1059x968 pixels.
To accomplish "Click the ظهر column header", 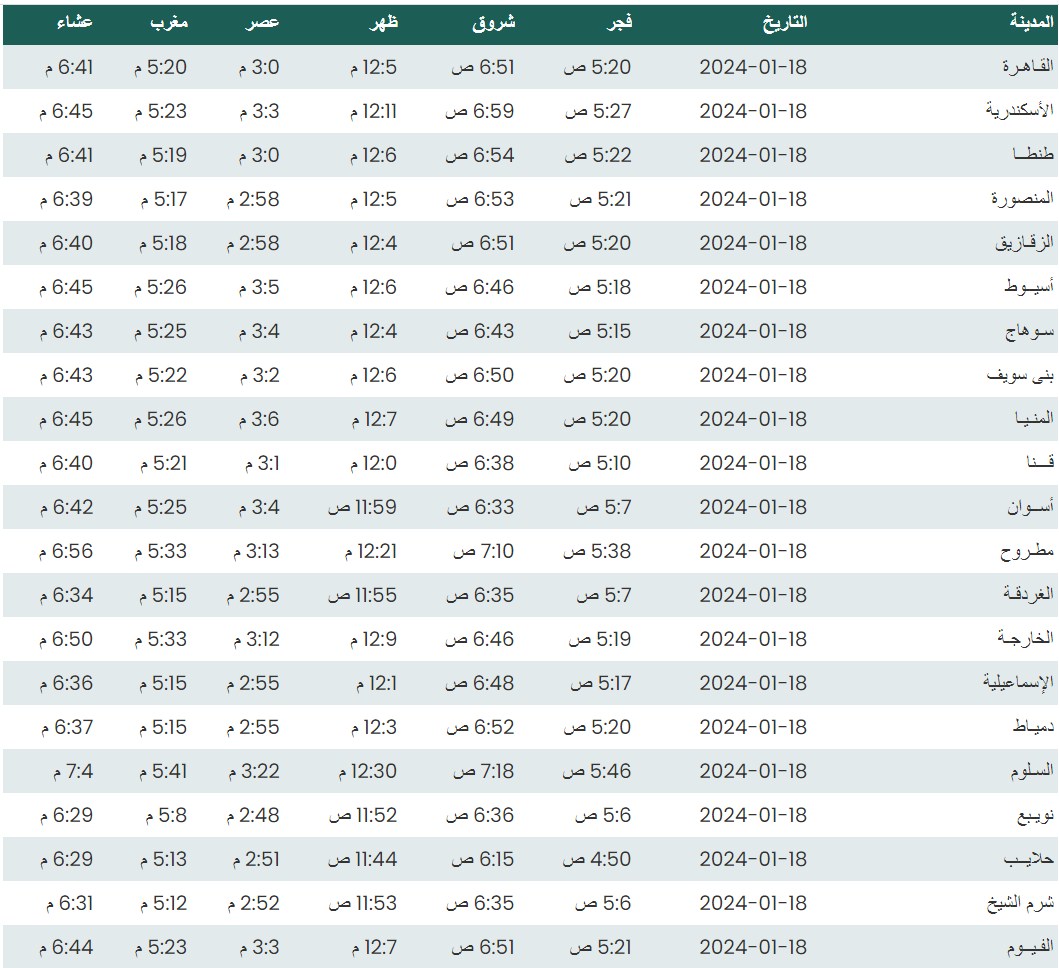I will (x=383, y=22).
